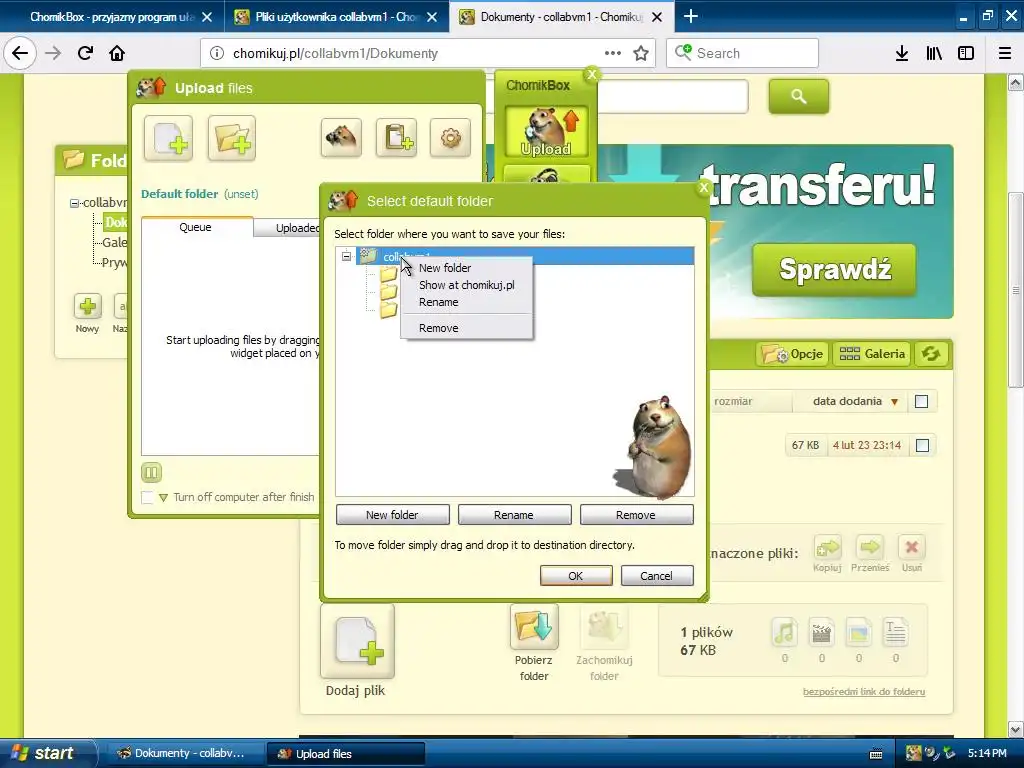The height and width of the screenshot is (768, 1024).
Task: Confirm the folder dialog with OK
Action: (x=575, y=575)
